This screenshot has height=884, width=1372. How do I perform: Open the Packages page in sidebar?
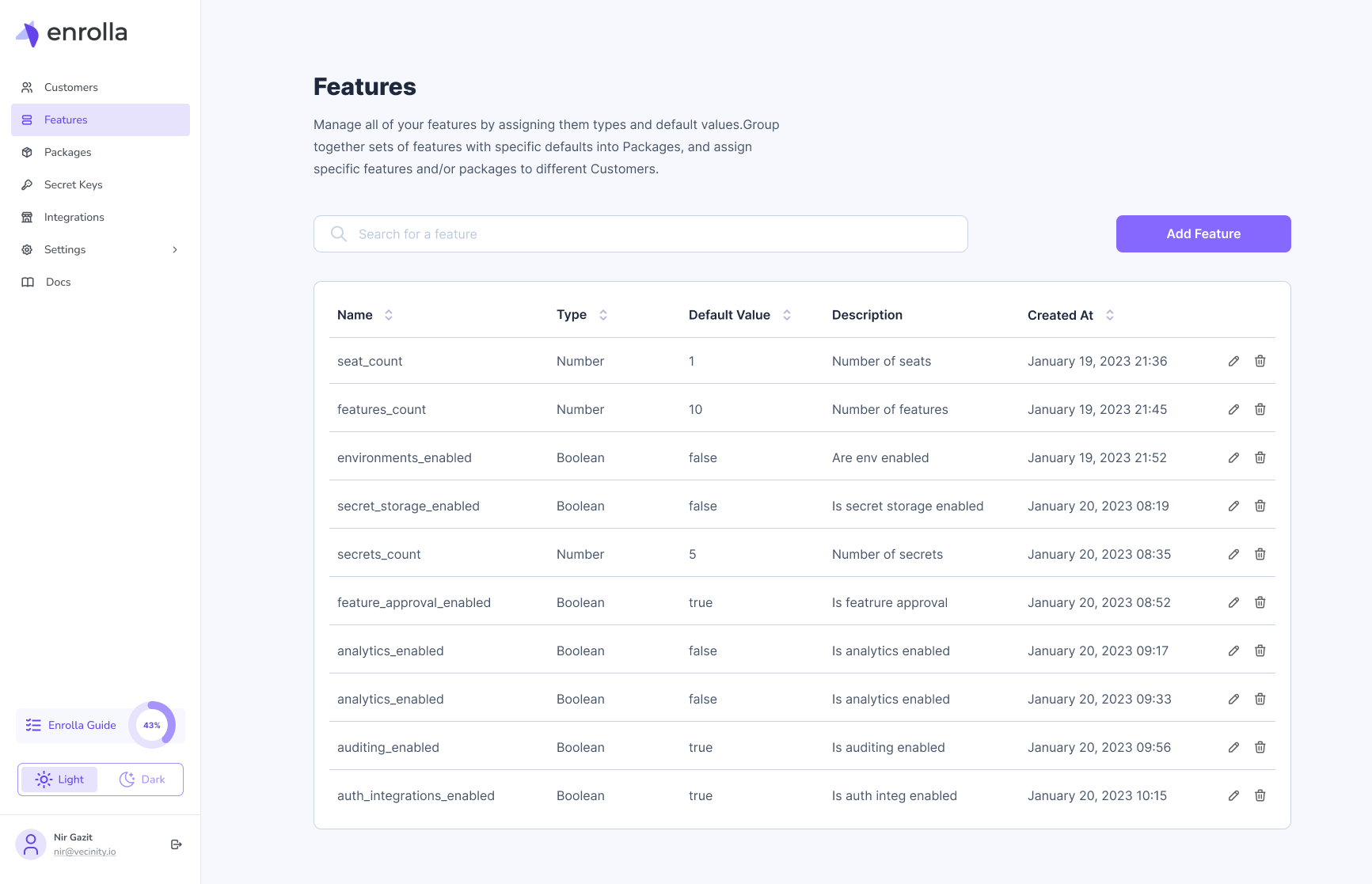point(68,152)
